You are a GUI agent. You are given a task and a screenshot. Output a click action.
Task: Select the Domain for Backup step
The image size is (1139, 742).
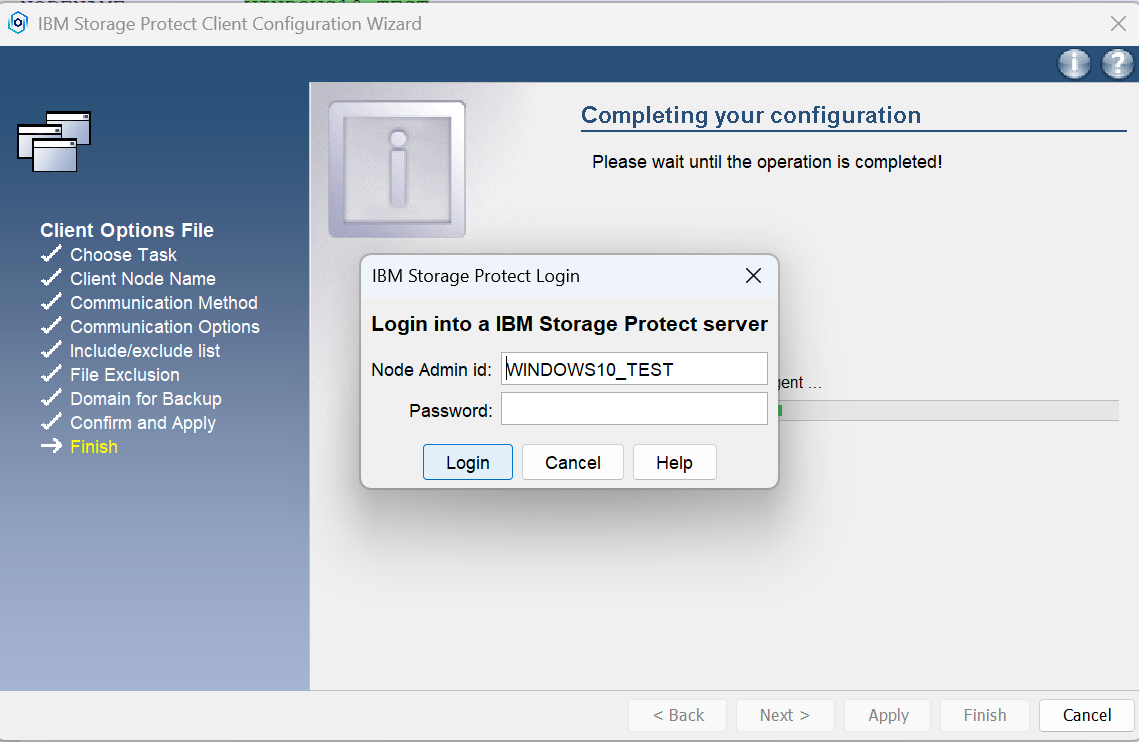145,399
